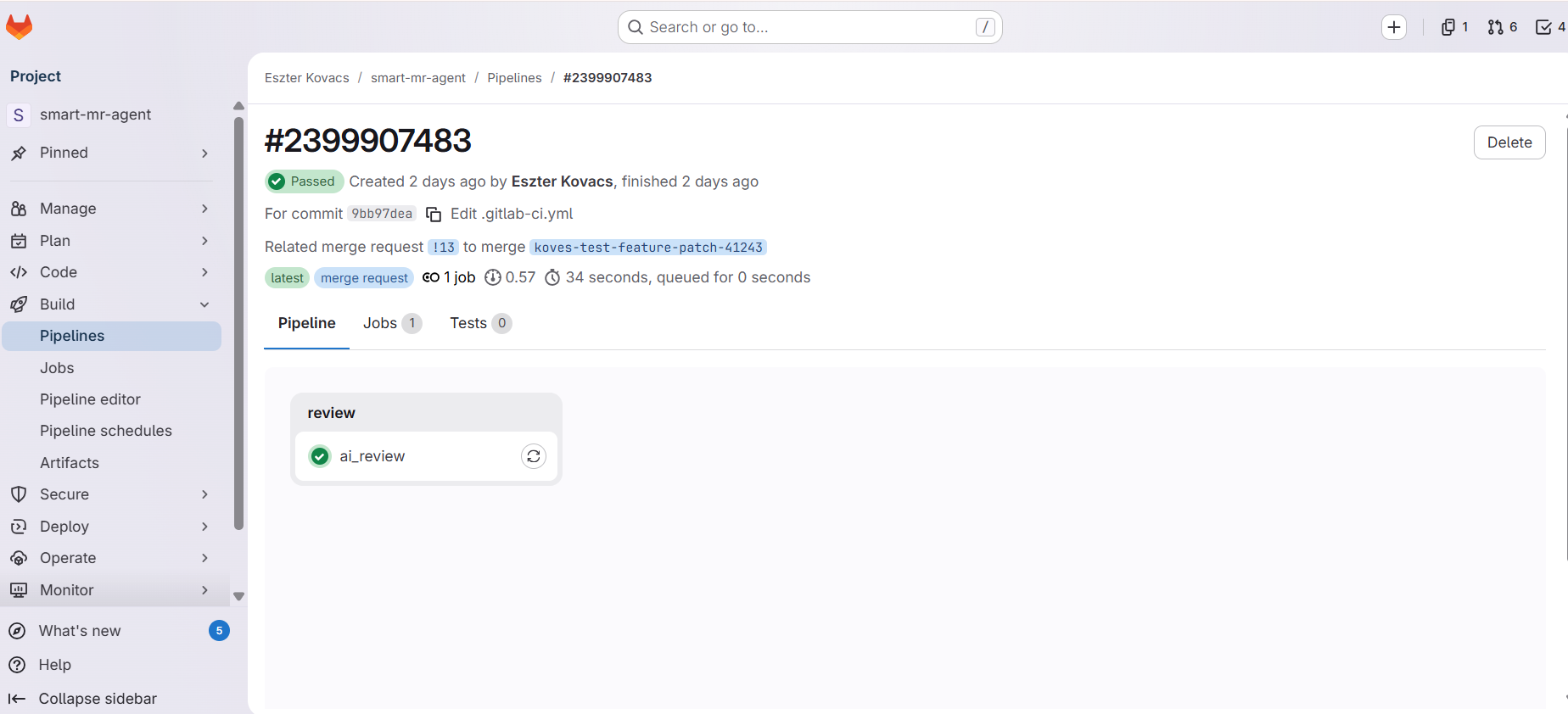Click smart-mr-agent project avatar S
The height and width of the screenshot is (714, 1568).
(19, 114)
